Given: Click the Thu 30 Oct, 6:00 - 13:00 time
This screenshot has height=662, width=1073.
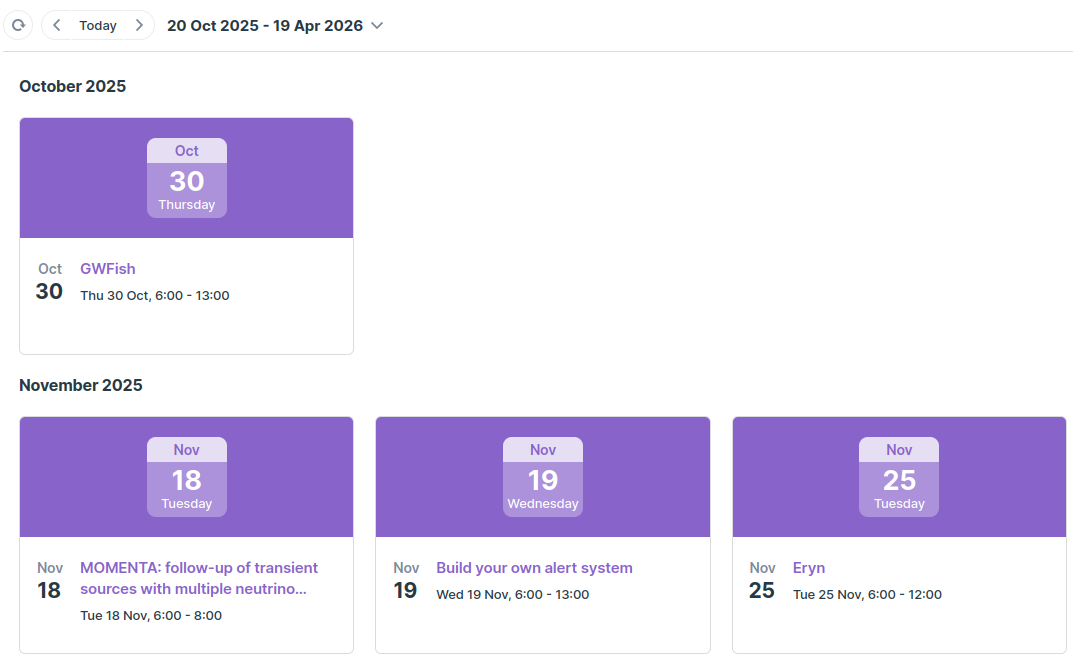Looking at the screenshot, I should tap(155, 295).
